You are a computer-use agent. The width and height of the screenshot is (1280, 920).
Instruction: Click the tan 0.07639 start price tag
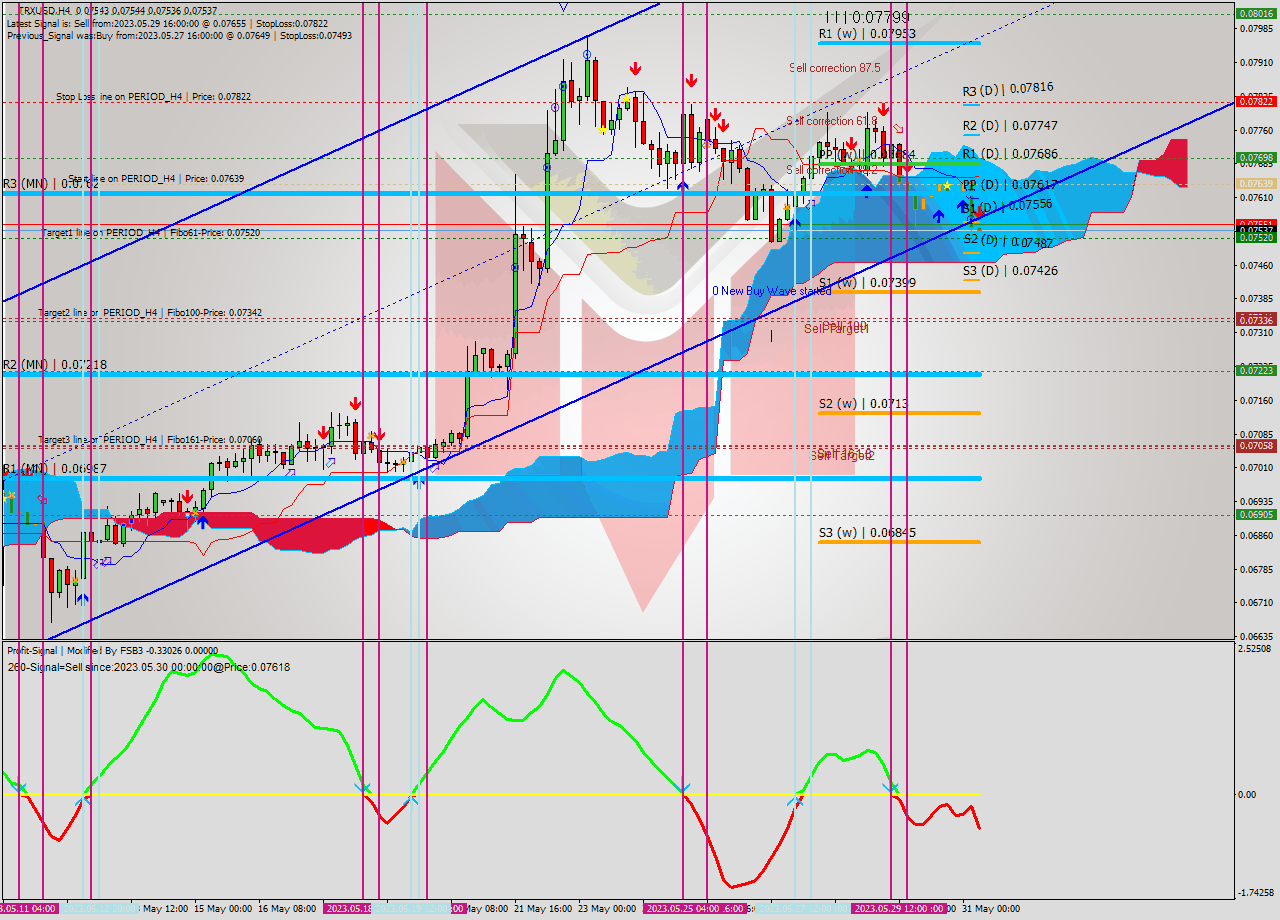coord(1255,184)
